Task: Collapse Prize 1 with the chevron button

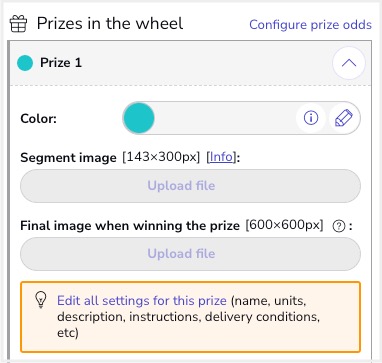Action: (x=349, y=63)
